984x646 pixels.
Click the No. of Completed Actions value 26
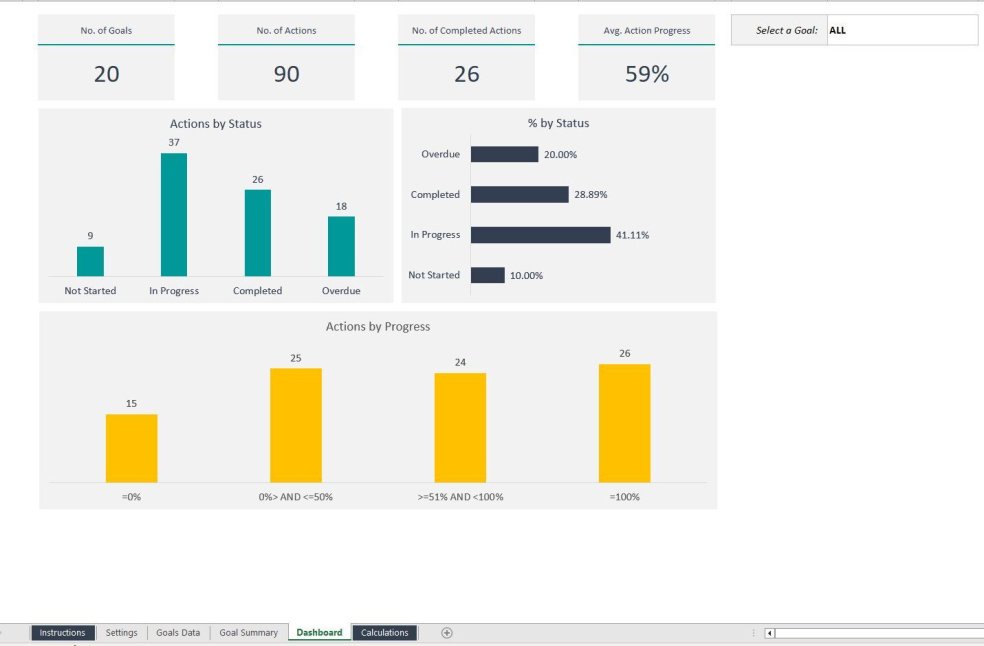pyautogui.click(x=465, y=74)
